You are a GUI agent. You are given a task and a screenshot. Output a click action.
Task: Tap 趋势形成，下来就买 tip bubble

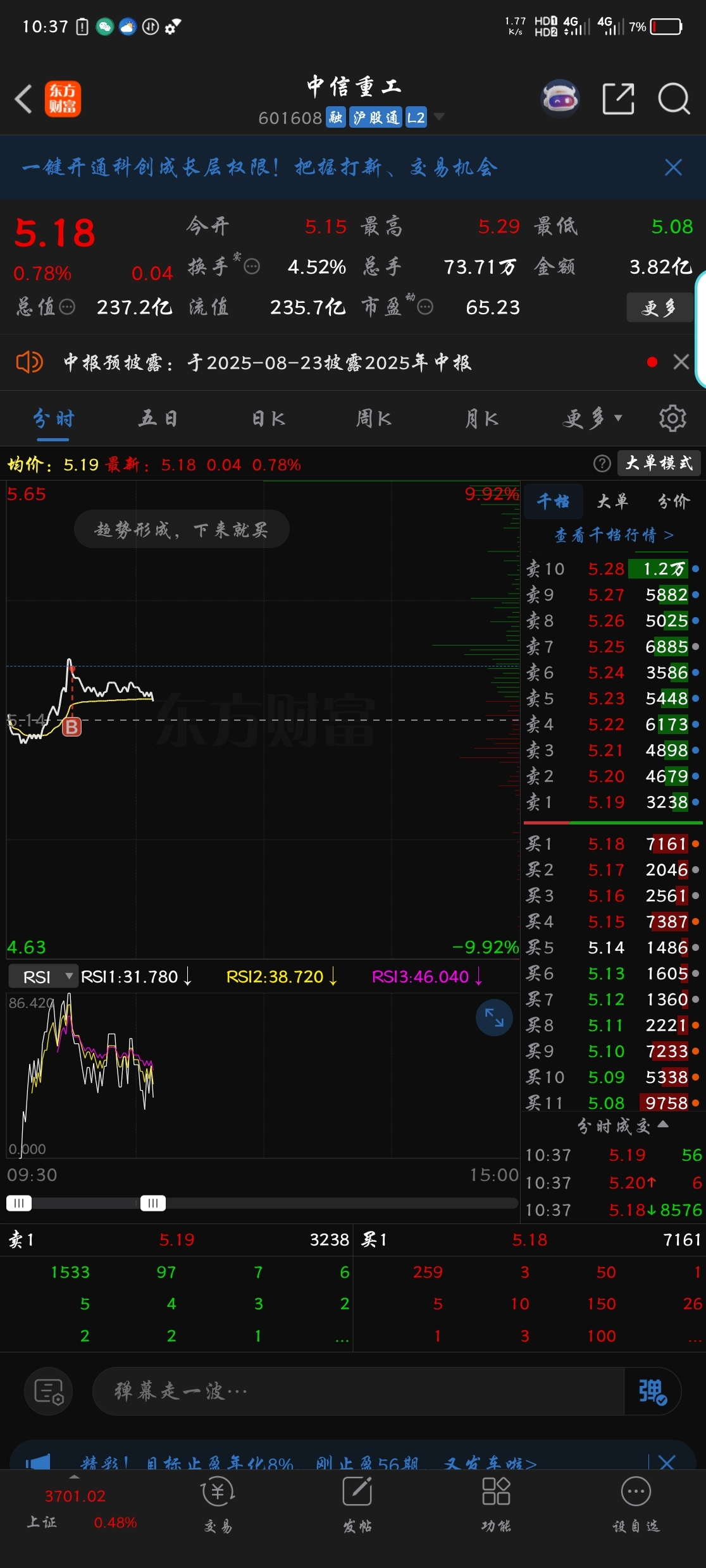(x=182, y=529)
